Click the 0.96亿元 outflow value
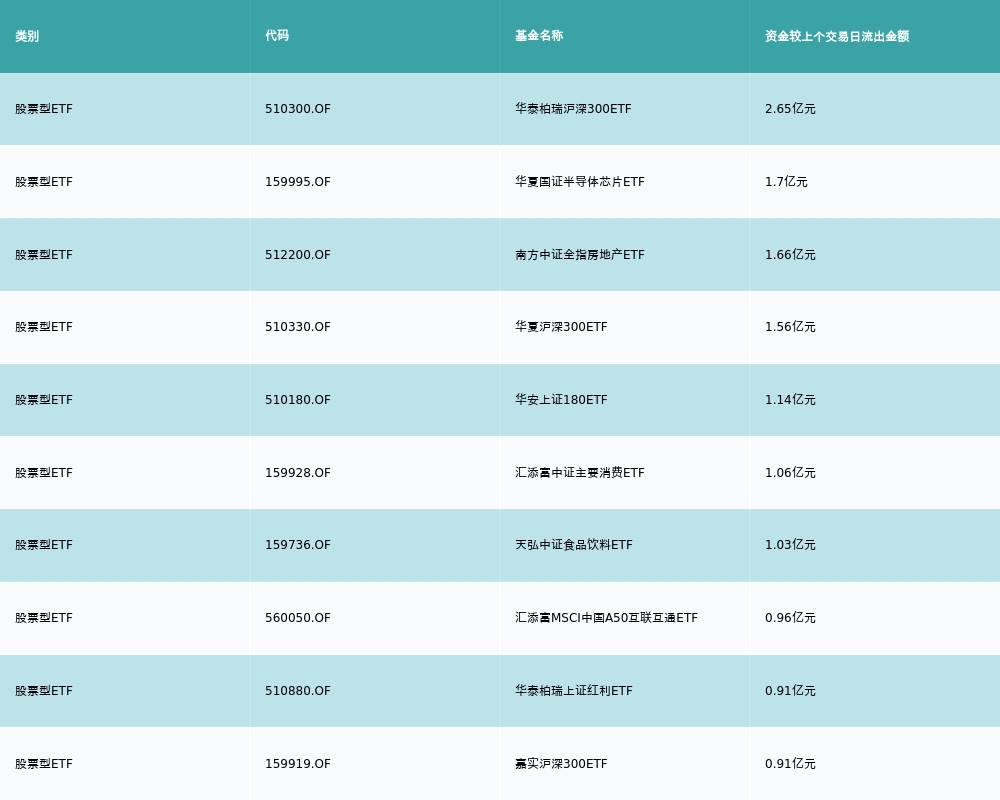Screen dimensions: 1000x800 (x=790, y=618)
